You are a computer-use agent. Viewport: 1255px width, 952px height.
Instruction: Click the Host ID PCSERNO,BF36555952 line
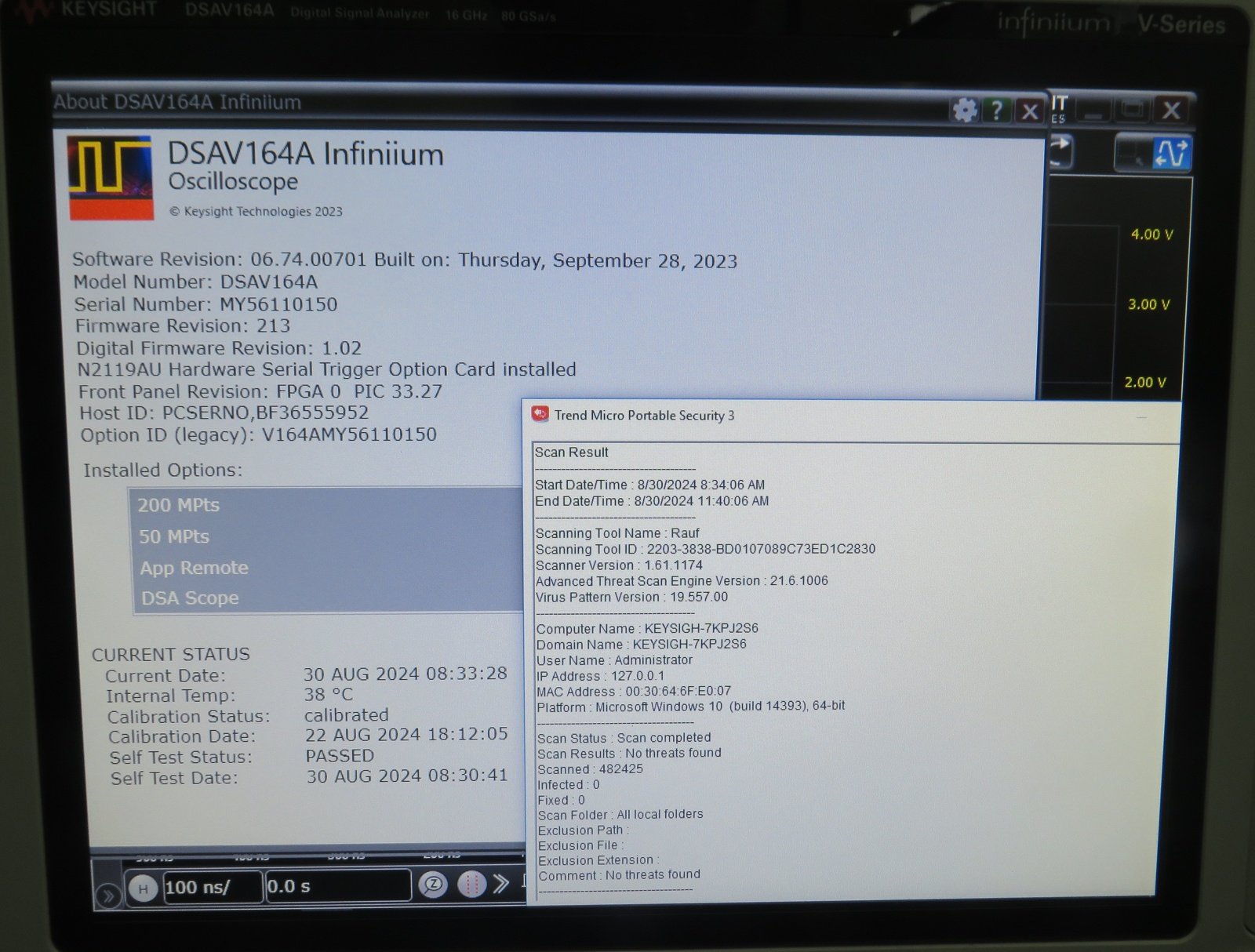[x=224, y=412]
